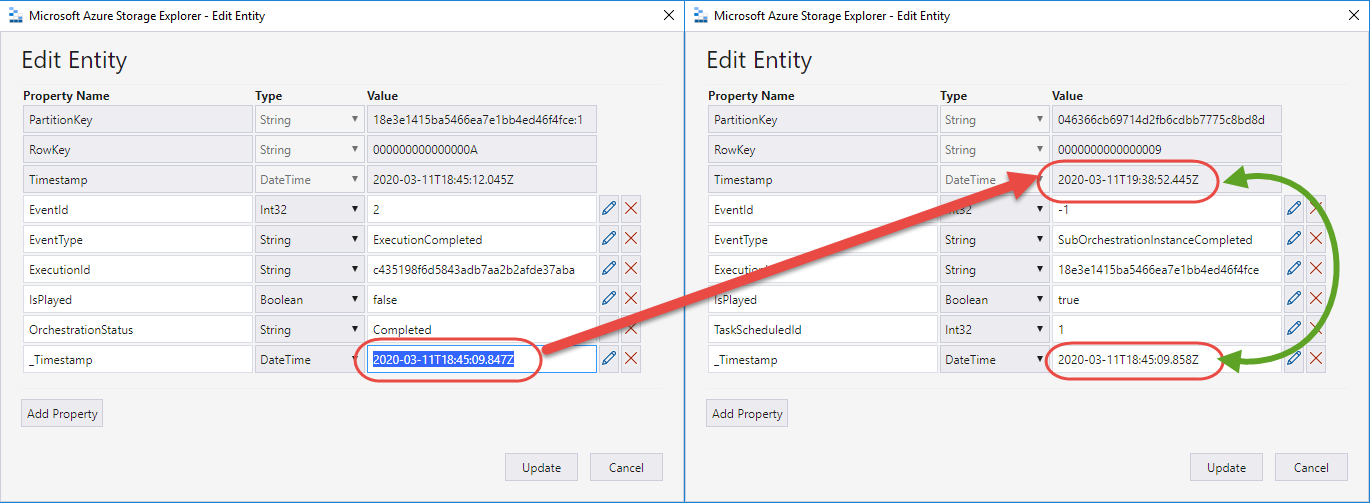Click the PartitionKey value 046366cb69714d2fb6cdbb7775c8bd8d
The width and height of the screenshot is (1370, 503).
pyautogui.click(x=1167, y=119)
